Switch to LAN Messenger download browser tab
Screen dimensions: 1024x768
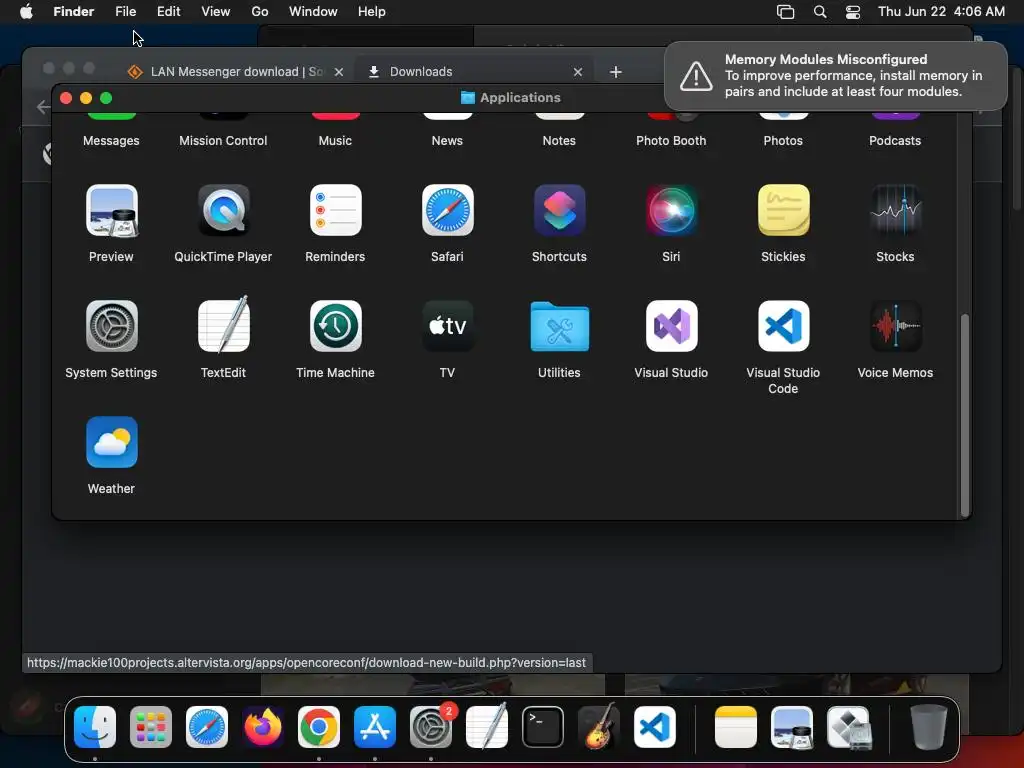[x=236, y=72]
